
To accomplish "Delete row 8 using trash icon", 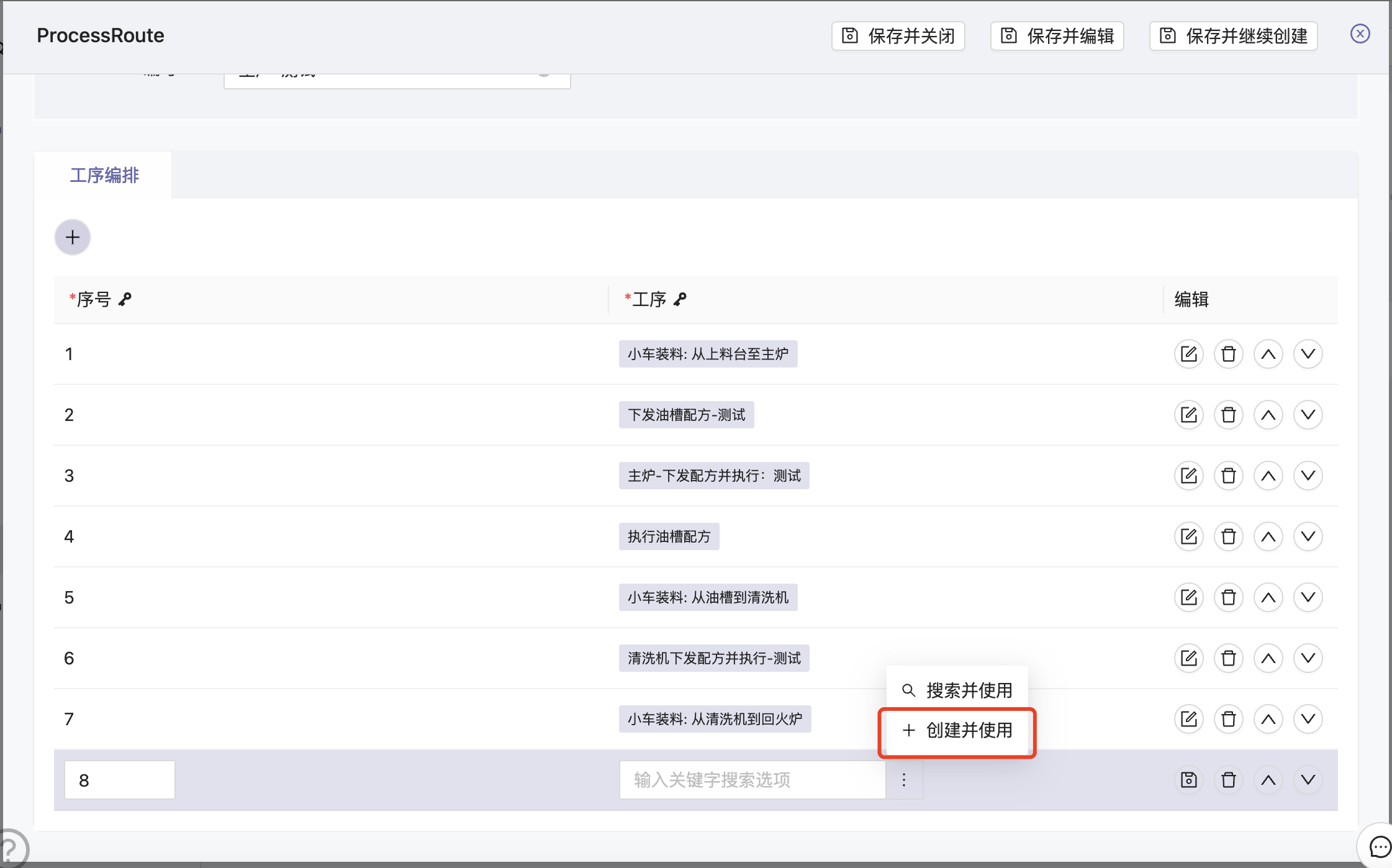I will pos(1228,780).
